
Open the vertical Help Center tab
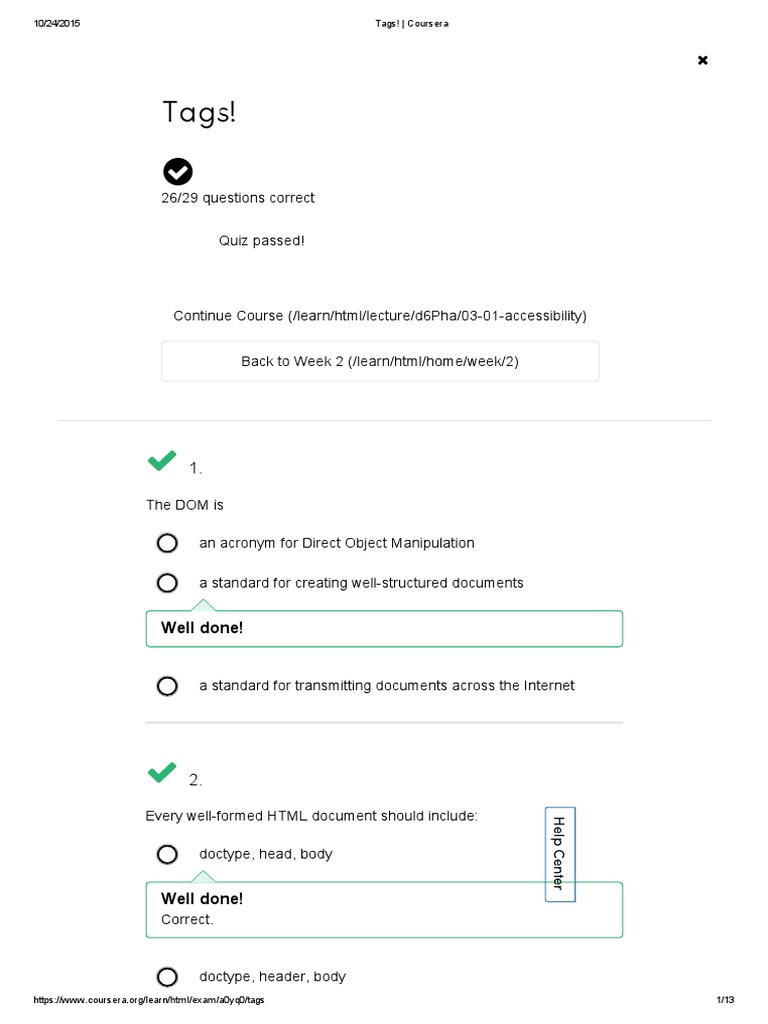559,854
